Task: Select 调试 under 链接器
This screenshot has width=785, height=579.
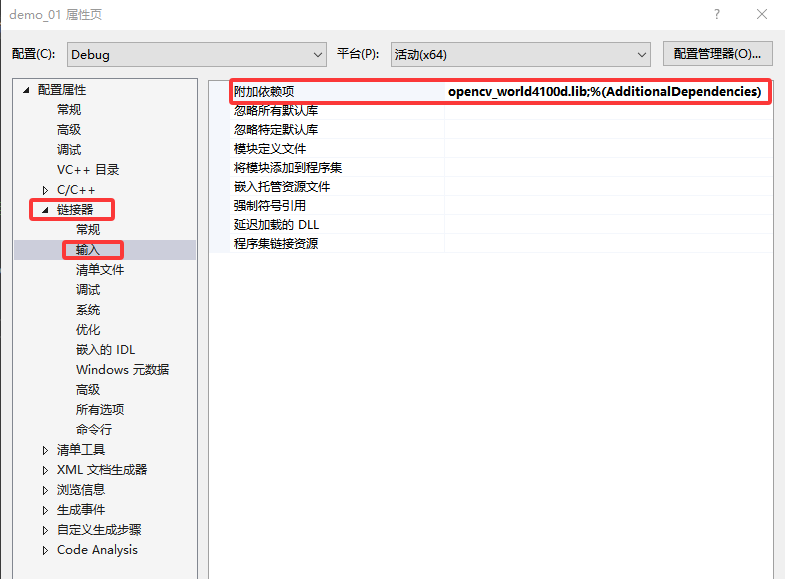Action: 88,290
